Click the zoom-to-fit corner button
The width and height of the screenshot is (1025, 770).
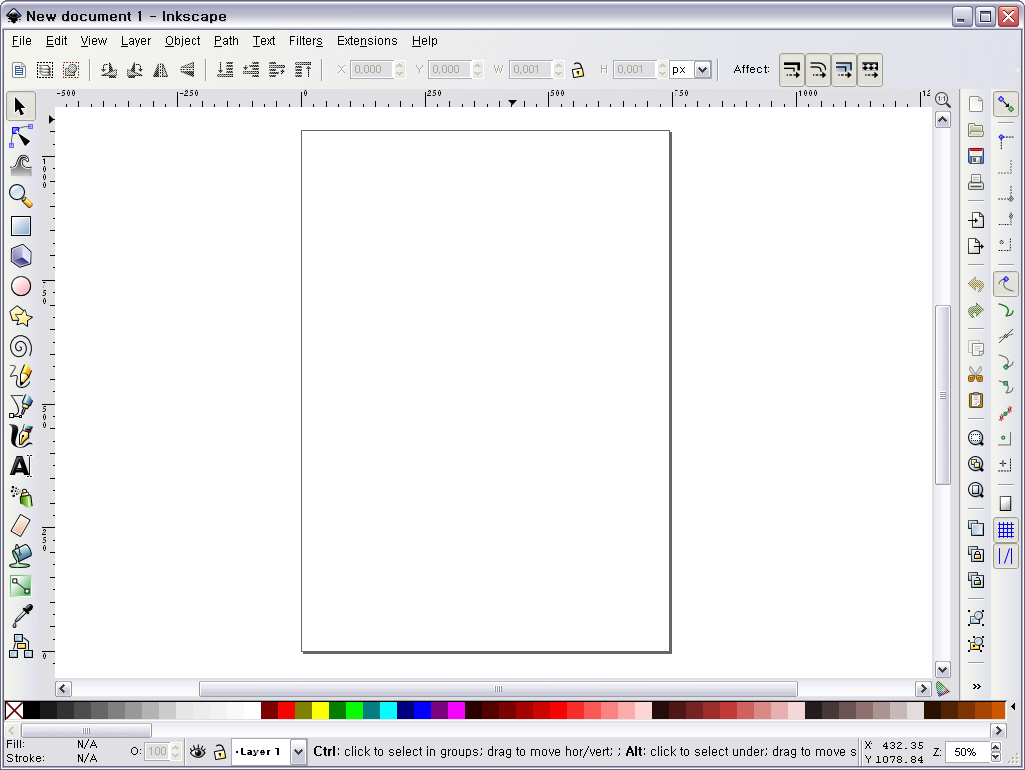tap(942, 99)
